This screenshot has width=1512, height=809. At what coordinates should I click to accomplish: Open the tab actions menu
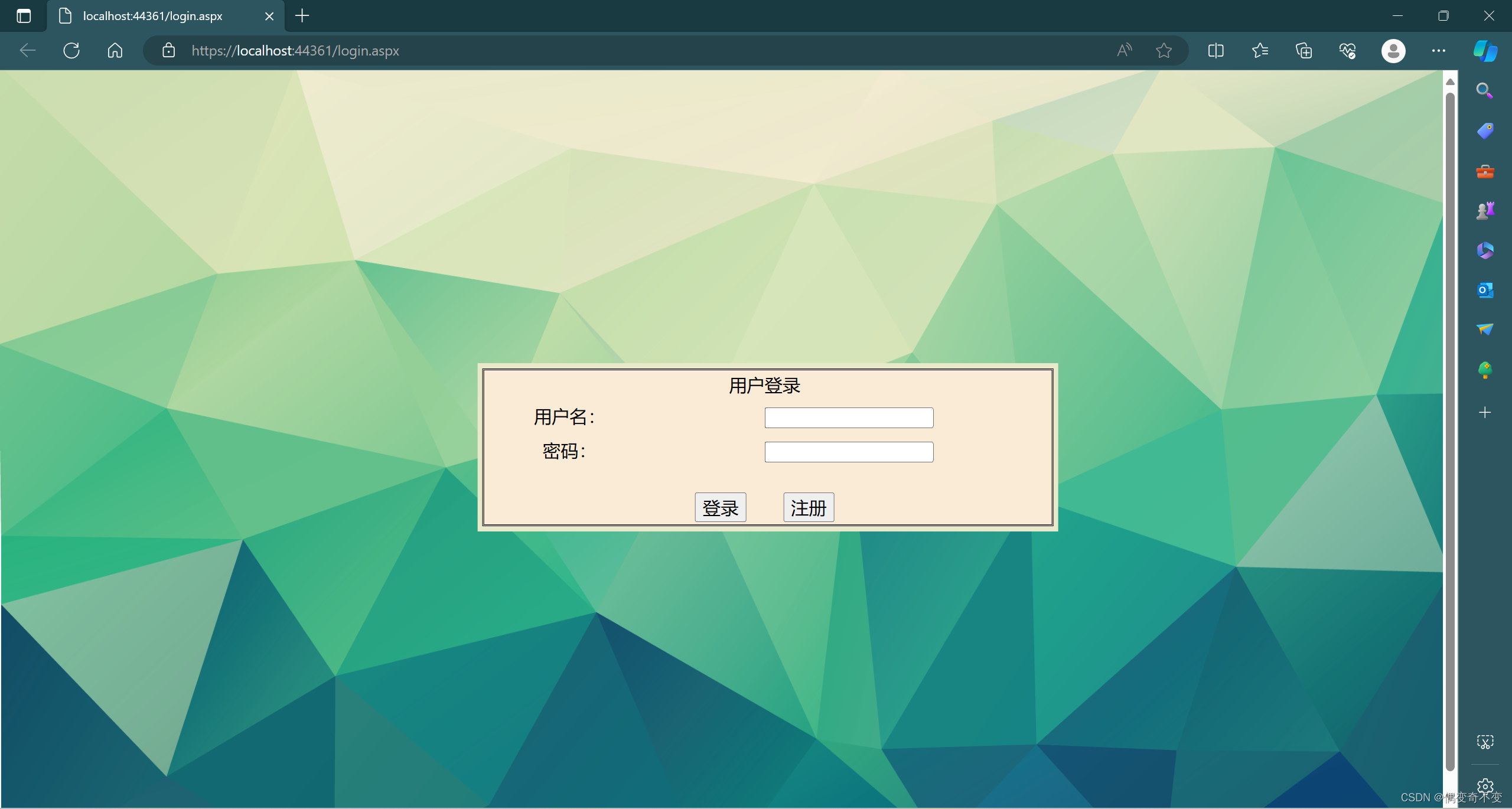click(24, 16)
